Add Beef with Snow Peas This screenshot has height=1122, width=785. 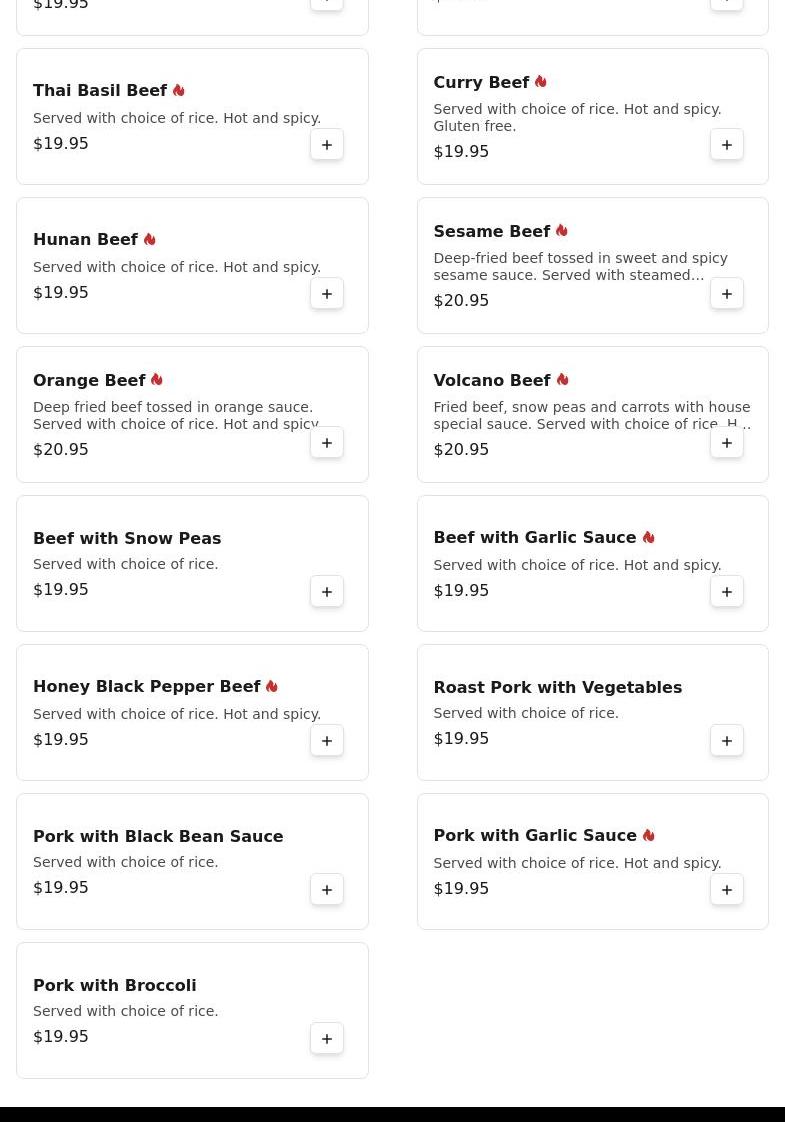327,592
